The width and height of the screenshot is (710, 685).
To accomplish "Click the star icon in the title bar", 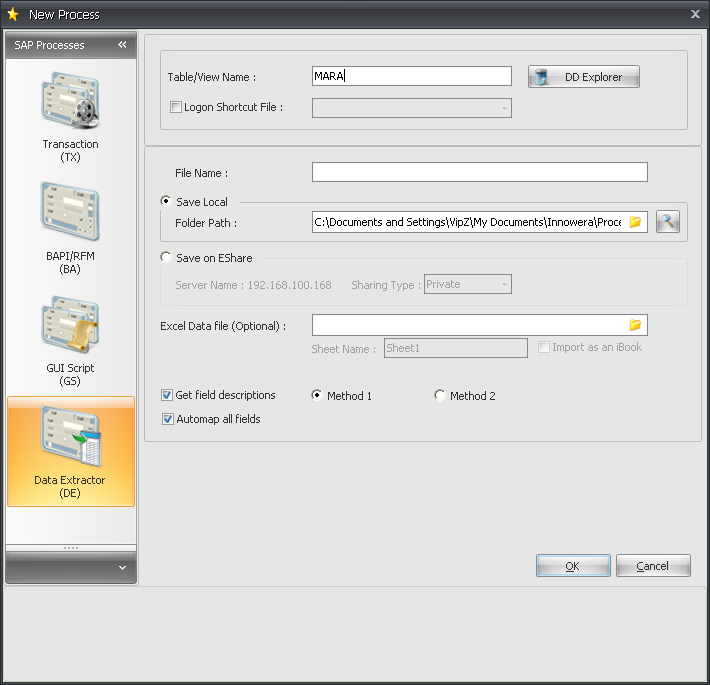I will point(13,14).
